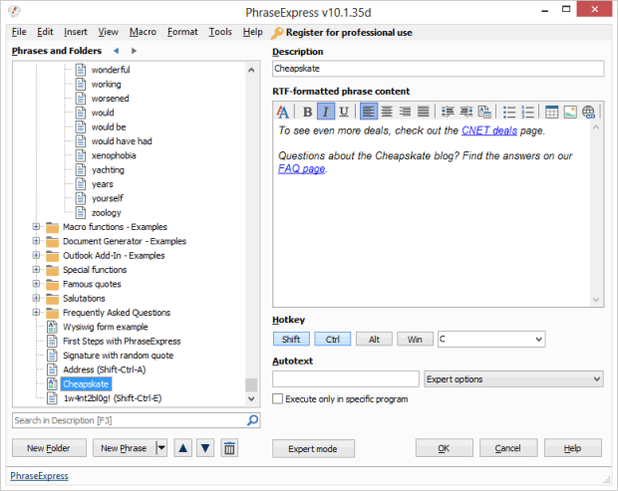Screen dimensions: 618x491
Task: Switch to Expert mode
Action: pos(313,448)
